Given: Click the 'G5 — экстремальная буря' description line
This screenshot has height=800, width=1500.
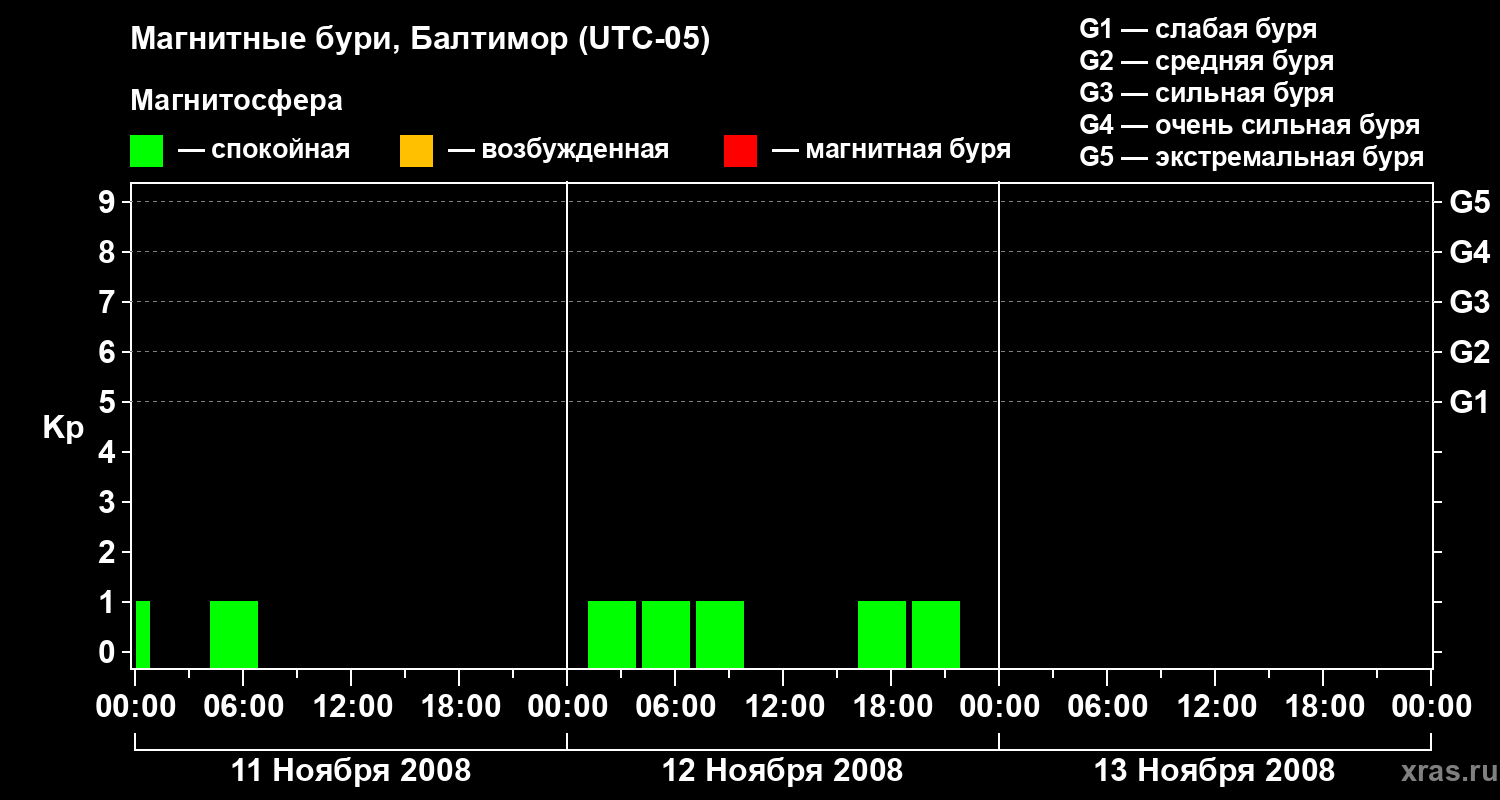Looking at the screenshot, I should point(1252,157).
